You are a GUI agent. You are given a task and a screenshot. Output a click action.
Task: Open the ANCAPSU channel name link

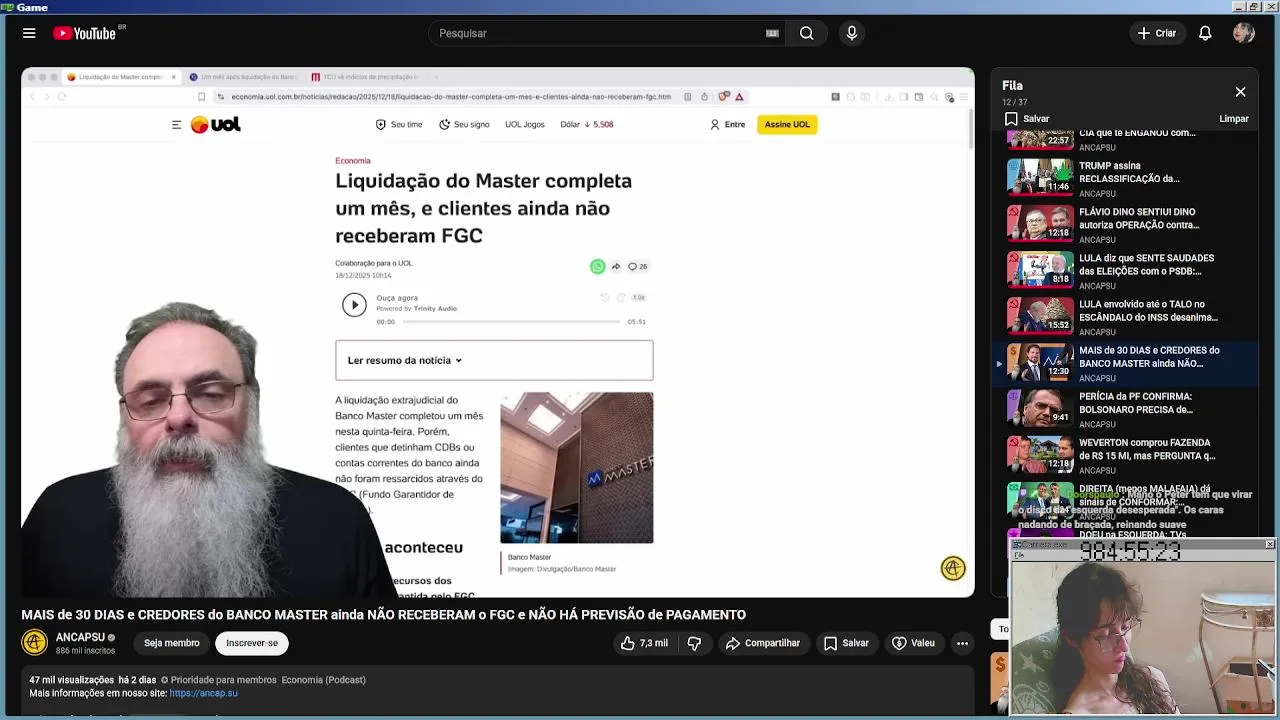point(80,637)
